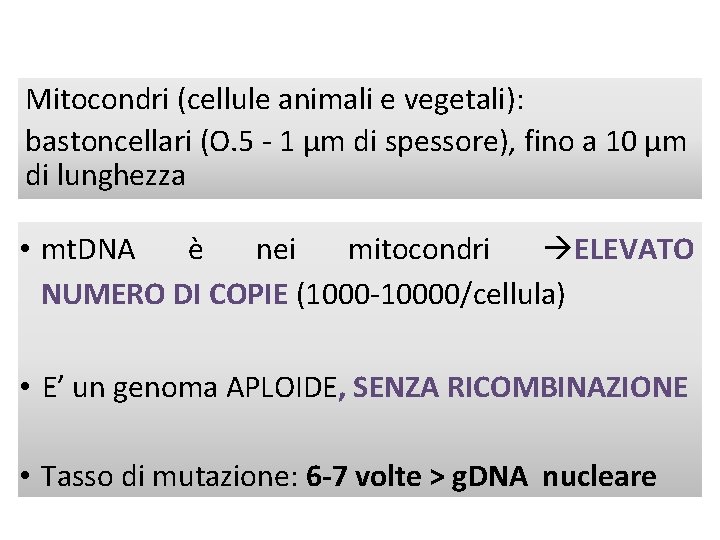Click the arrow symbol before ELEVATO
Viewport: 720px width, 540px height.
point(557,249)
